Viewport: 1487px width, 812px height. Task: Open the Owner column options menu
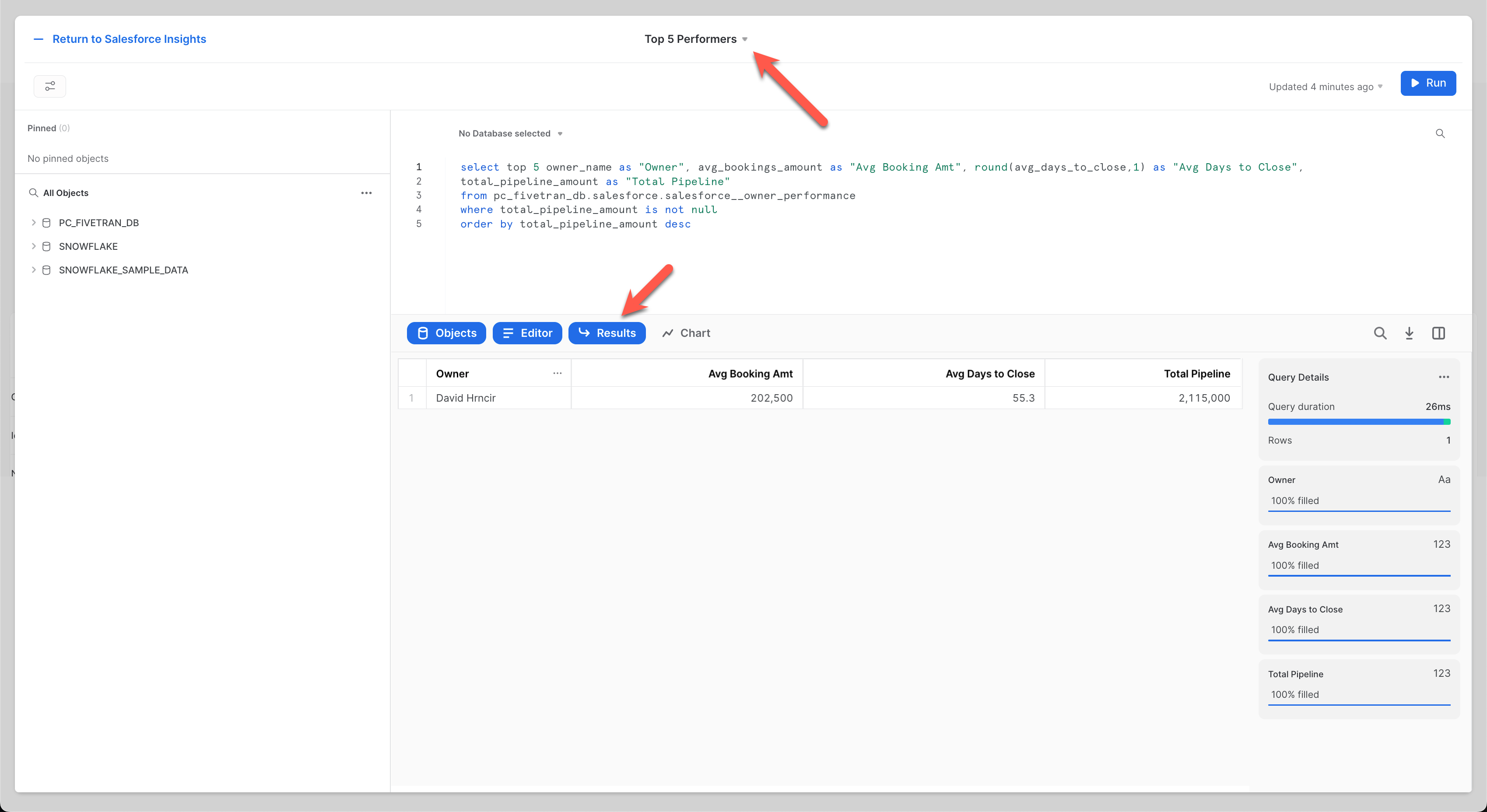tap(557, 373)
